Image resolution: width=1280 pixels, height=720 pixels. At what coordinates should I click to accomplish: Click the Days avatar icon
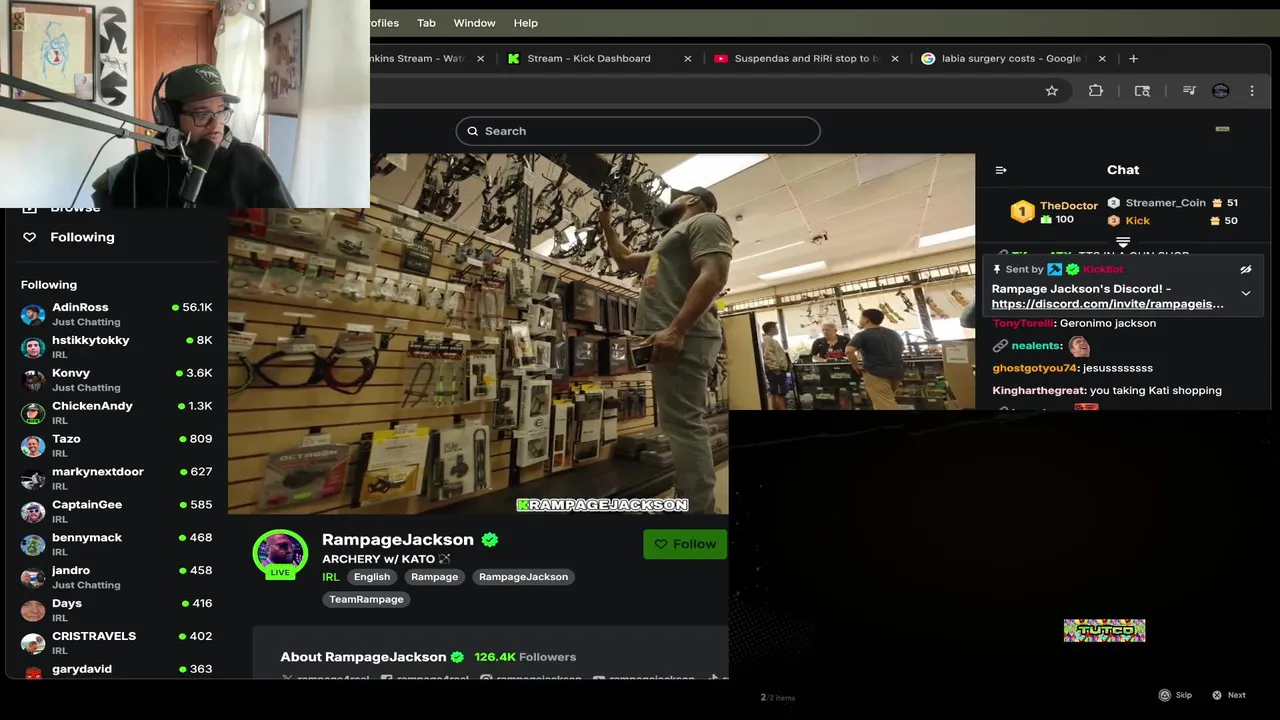tap(33, 611)
